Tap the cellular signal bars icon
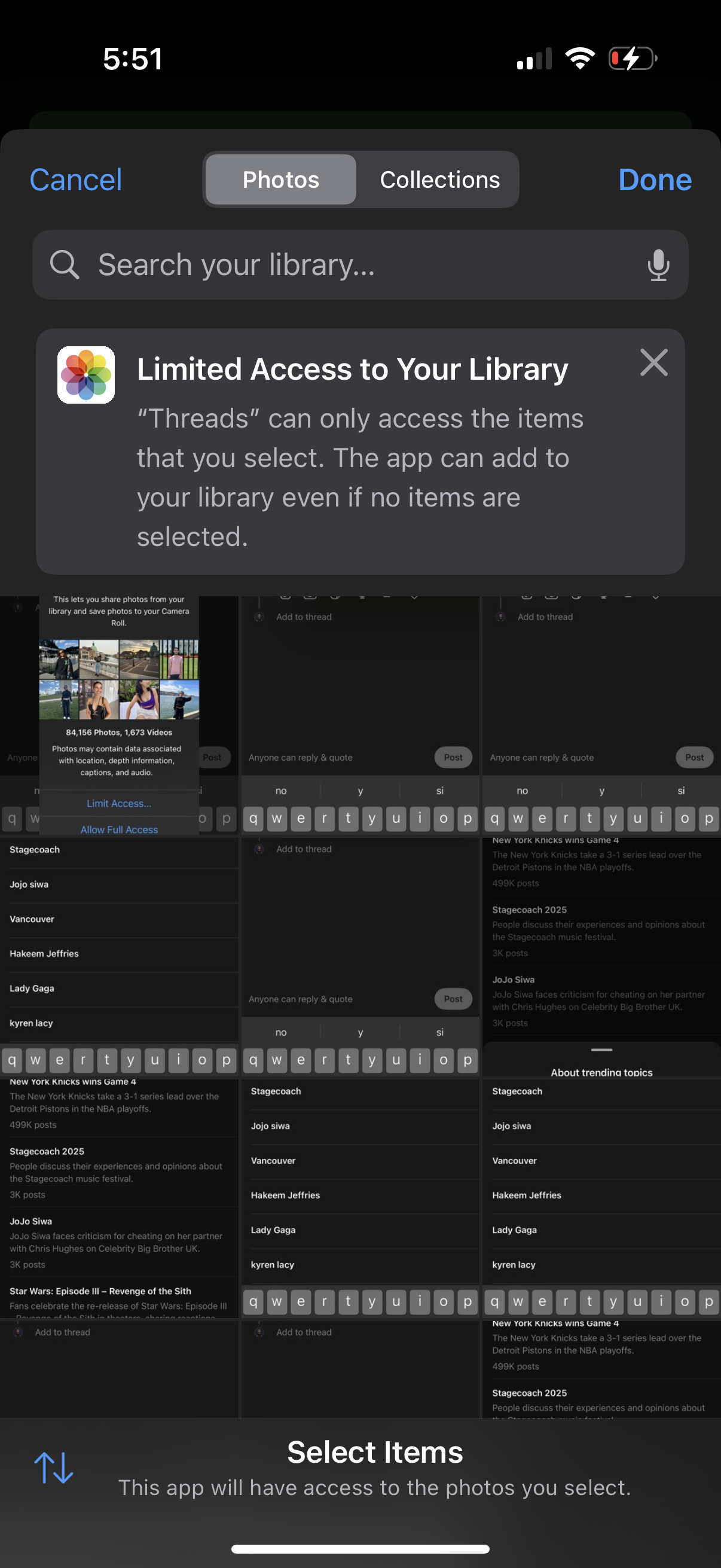The height and width of the screenshot is (1568, 721). click(534, 59)
